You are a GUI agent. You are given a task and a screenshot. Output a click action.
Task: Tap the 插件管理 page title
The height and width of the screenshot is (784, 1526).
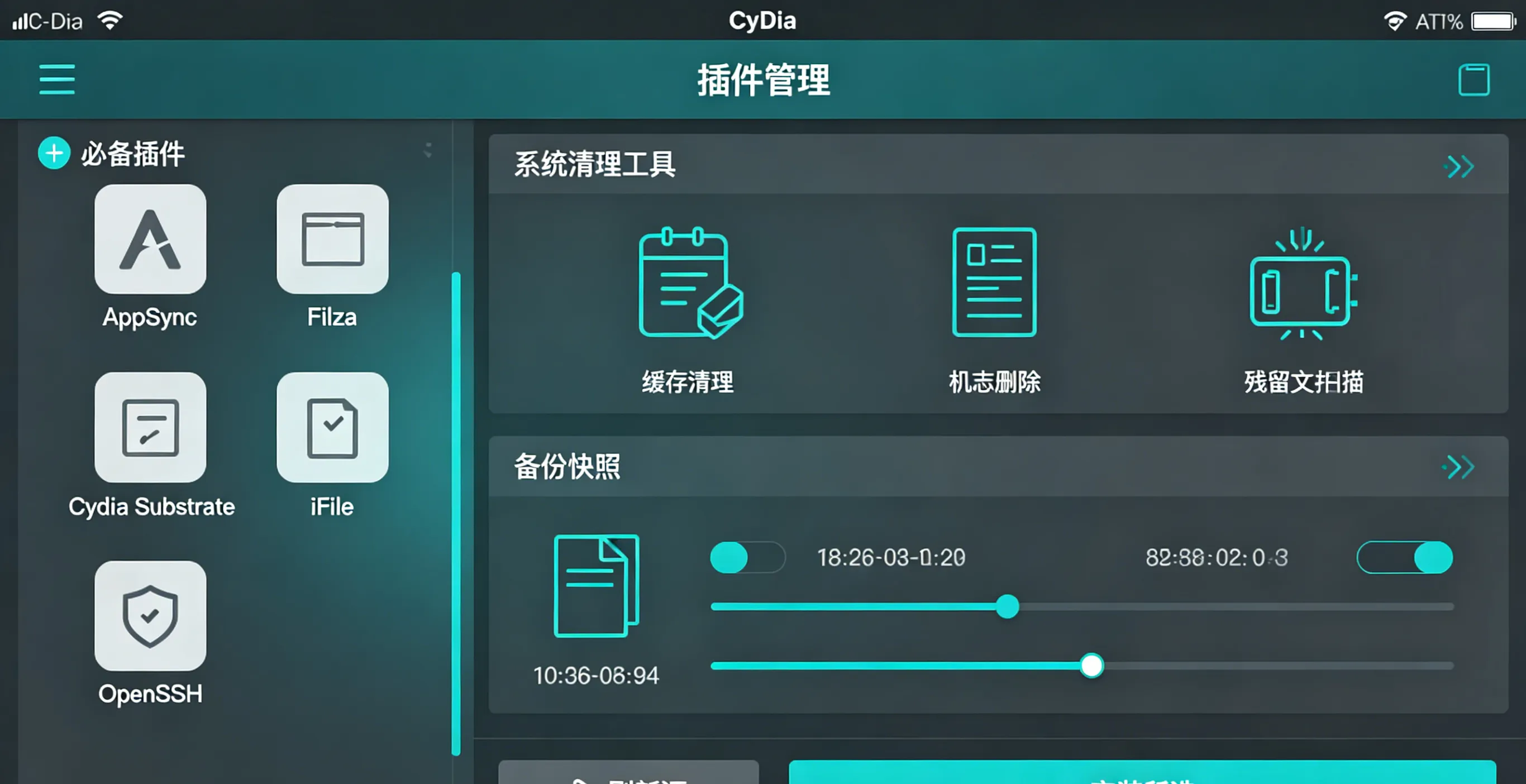click(763, 80)
